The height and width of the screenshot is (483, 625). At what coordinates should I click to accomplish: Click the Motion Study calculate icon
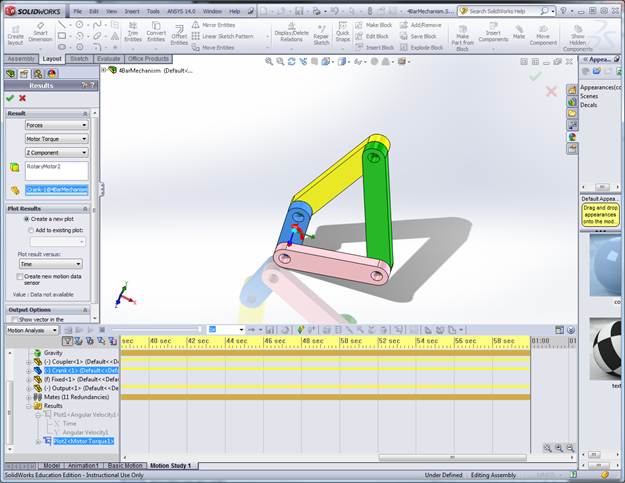coord(68,330)
